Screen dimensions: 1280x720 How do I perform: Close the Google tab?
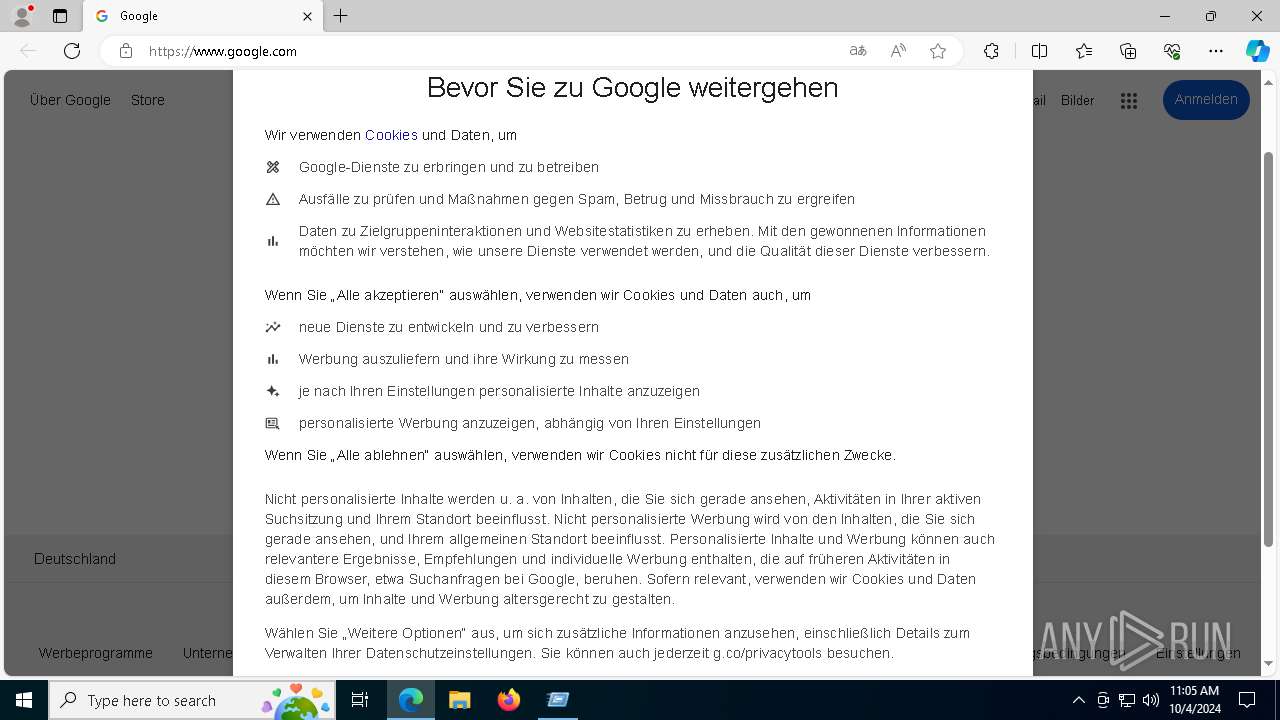[307, 16]
